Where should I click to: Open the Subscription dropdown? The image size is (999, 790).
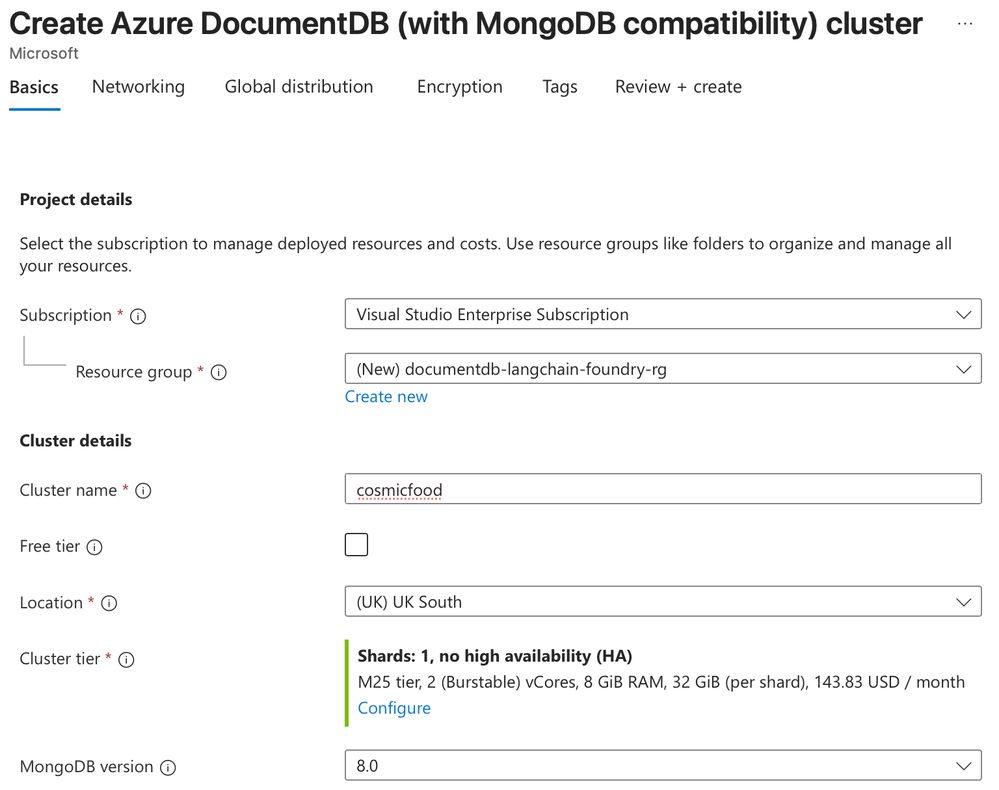[662, 315]
